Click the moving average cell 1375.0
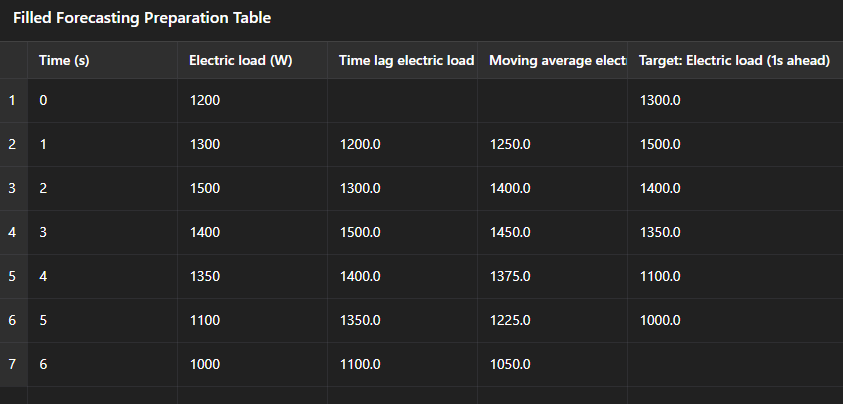Image resolution: width=843 pixels, height=404 pixels. [552, 277]
